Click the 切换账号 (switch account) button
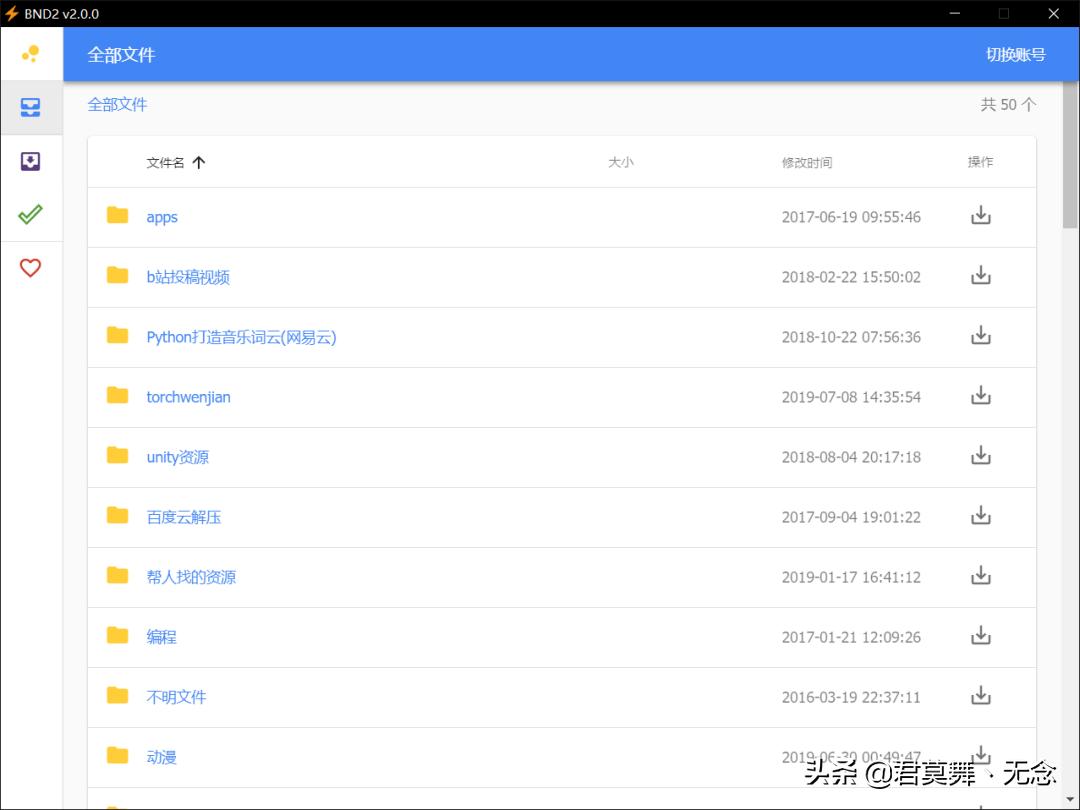The width and height of the screenshot is (1080, 810). tap(1017, 55)
